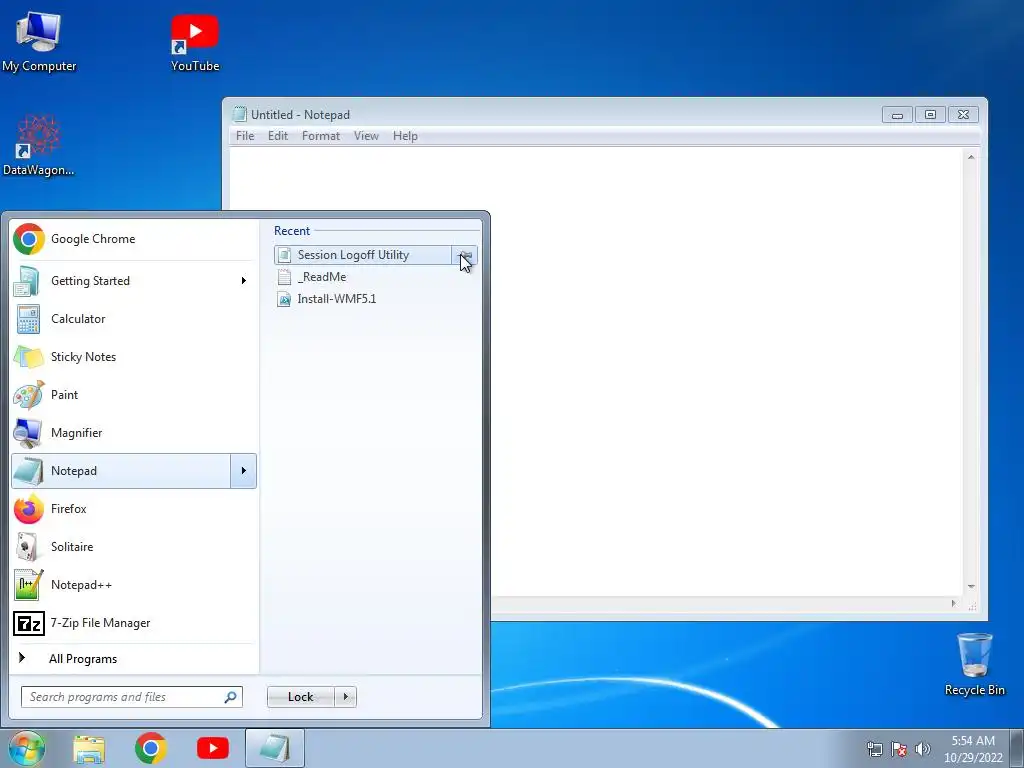Open File Explorer from the taskbar

89,748
